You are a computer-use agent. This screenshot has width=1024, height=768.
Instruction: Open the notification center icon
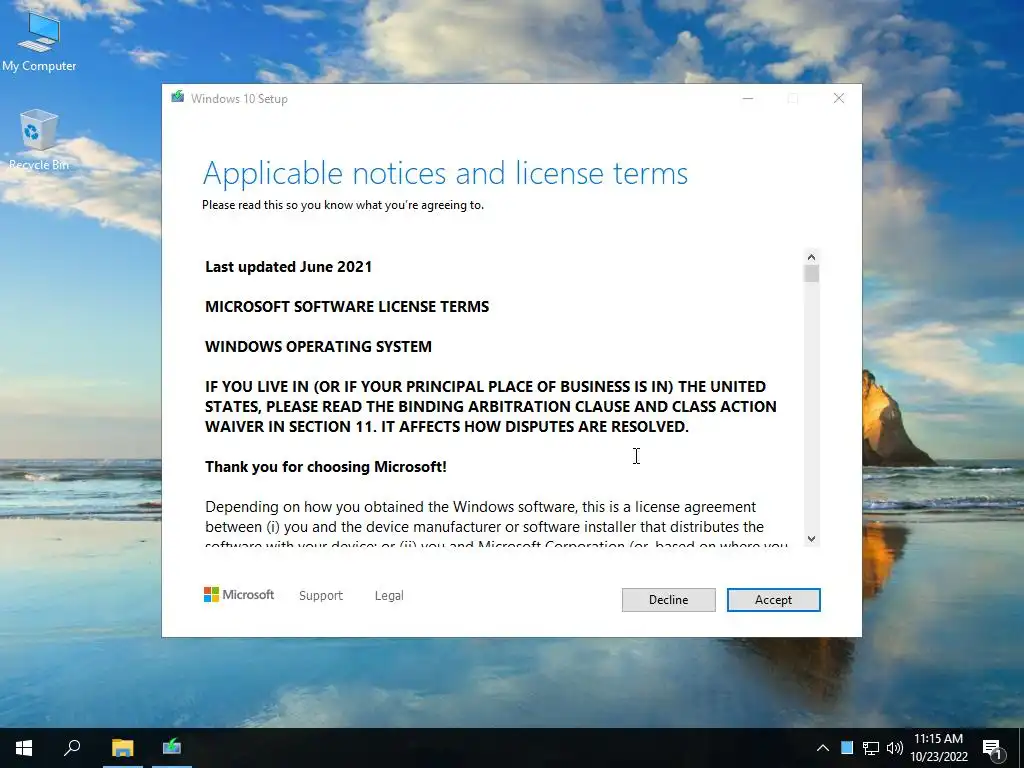tap(993, 749)
